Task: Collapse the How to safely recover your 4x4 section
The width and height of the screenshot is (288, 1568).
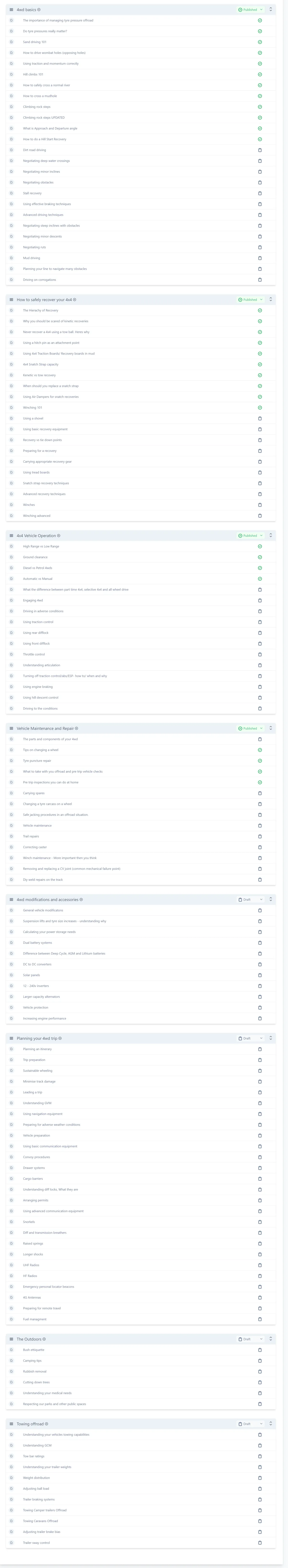Action: click(x=271, y=300)
